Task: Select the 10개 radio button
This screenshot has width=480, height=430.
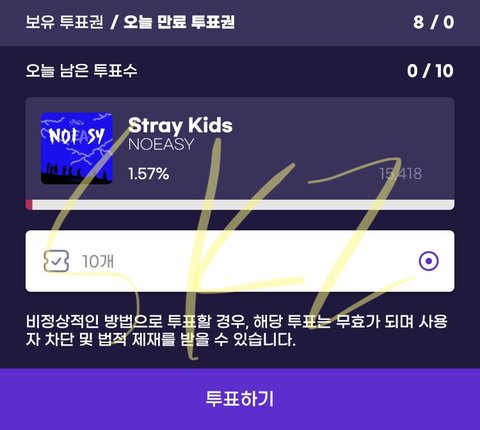Action: pos(429,261)
